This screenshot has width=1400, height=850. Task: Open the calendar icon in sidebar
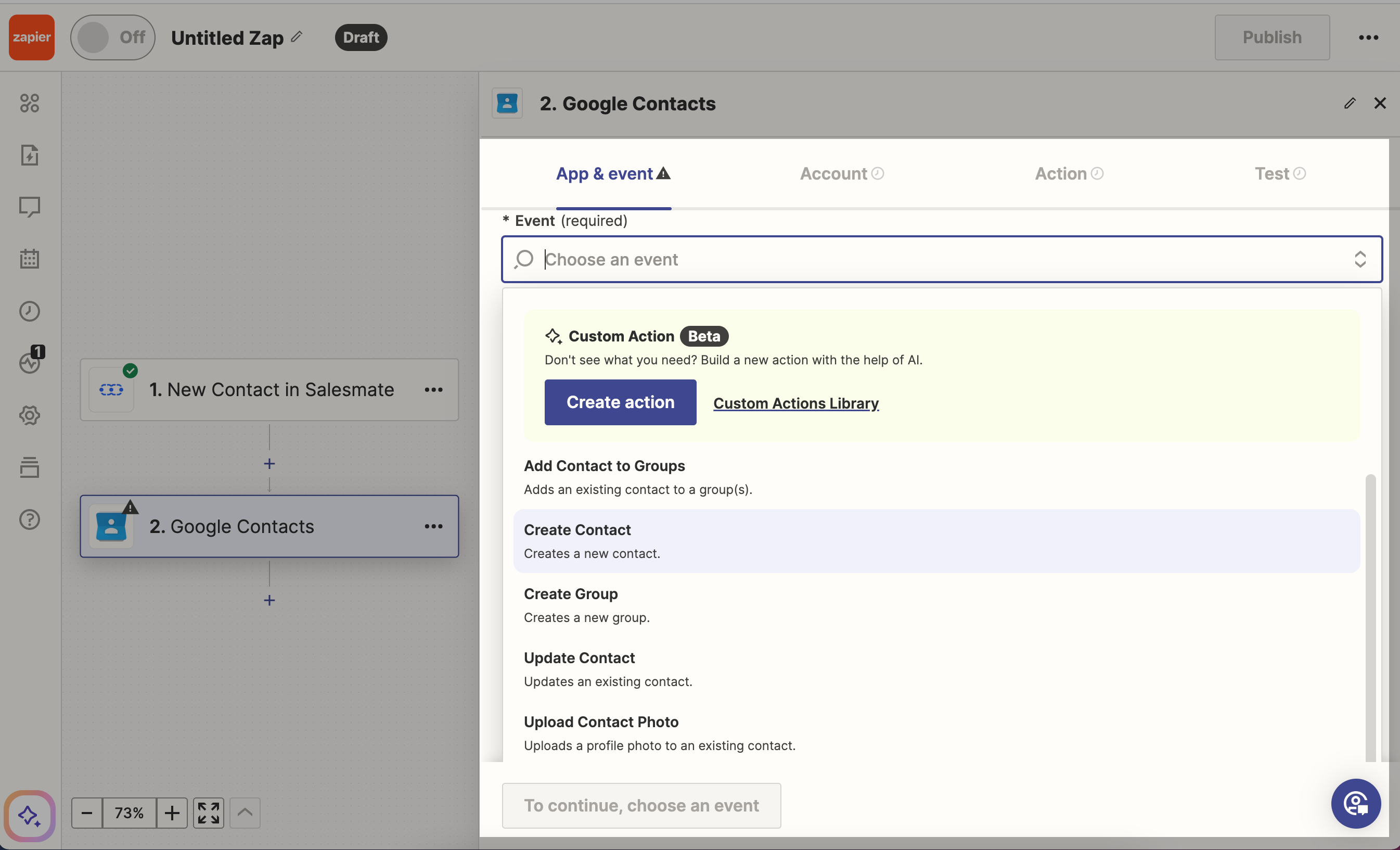tap(30, 259)
